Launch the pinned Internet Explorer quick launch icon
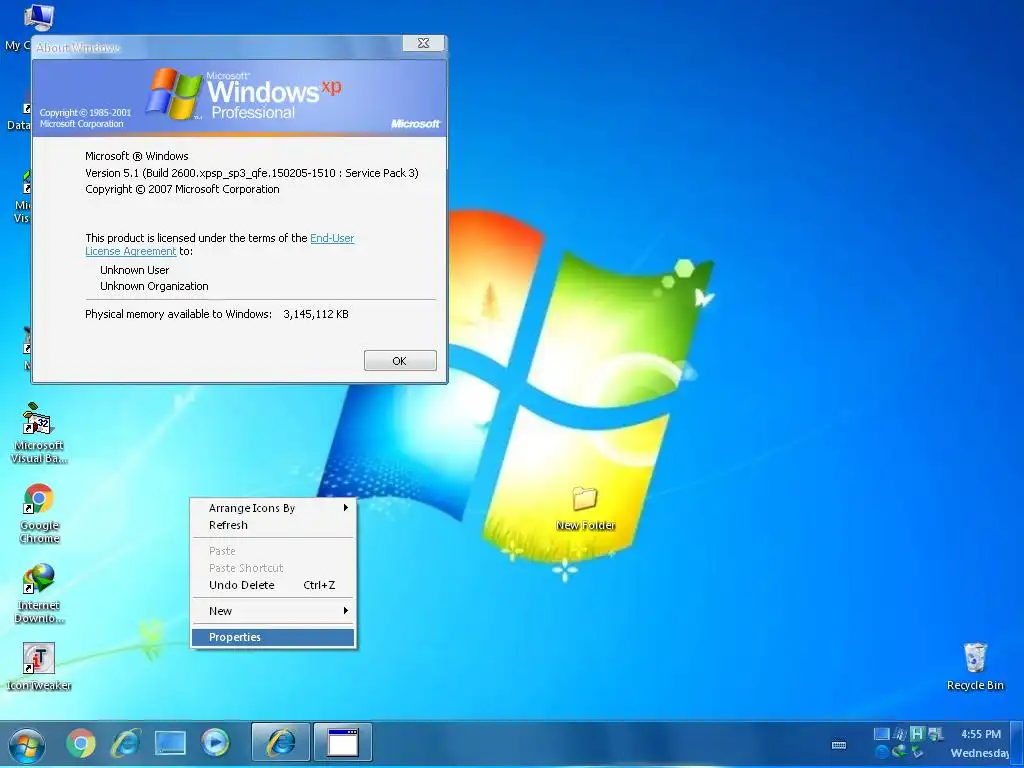The width and height of the screenshot is (1024, 768). coord(125,743)
